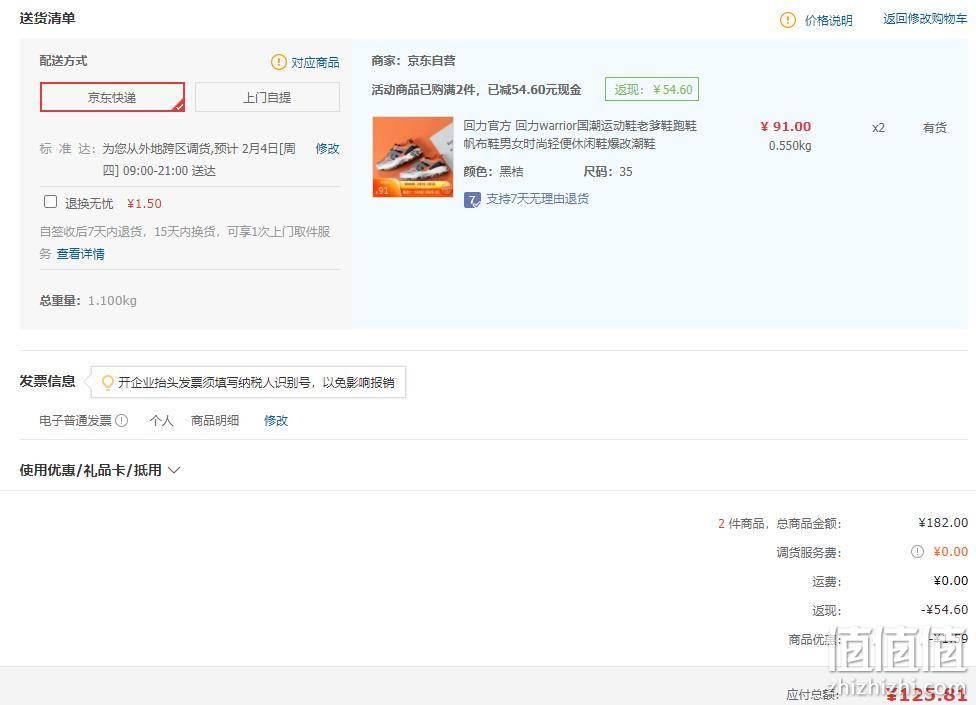Click the 个人 invoice title text

[x=161, y=421]
